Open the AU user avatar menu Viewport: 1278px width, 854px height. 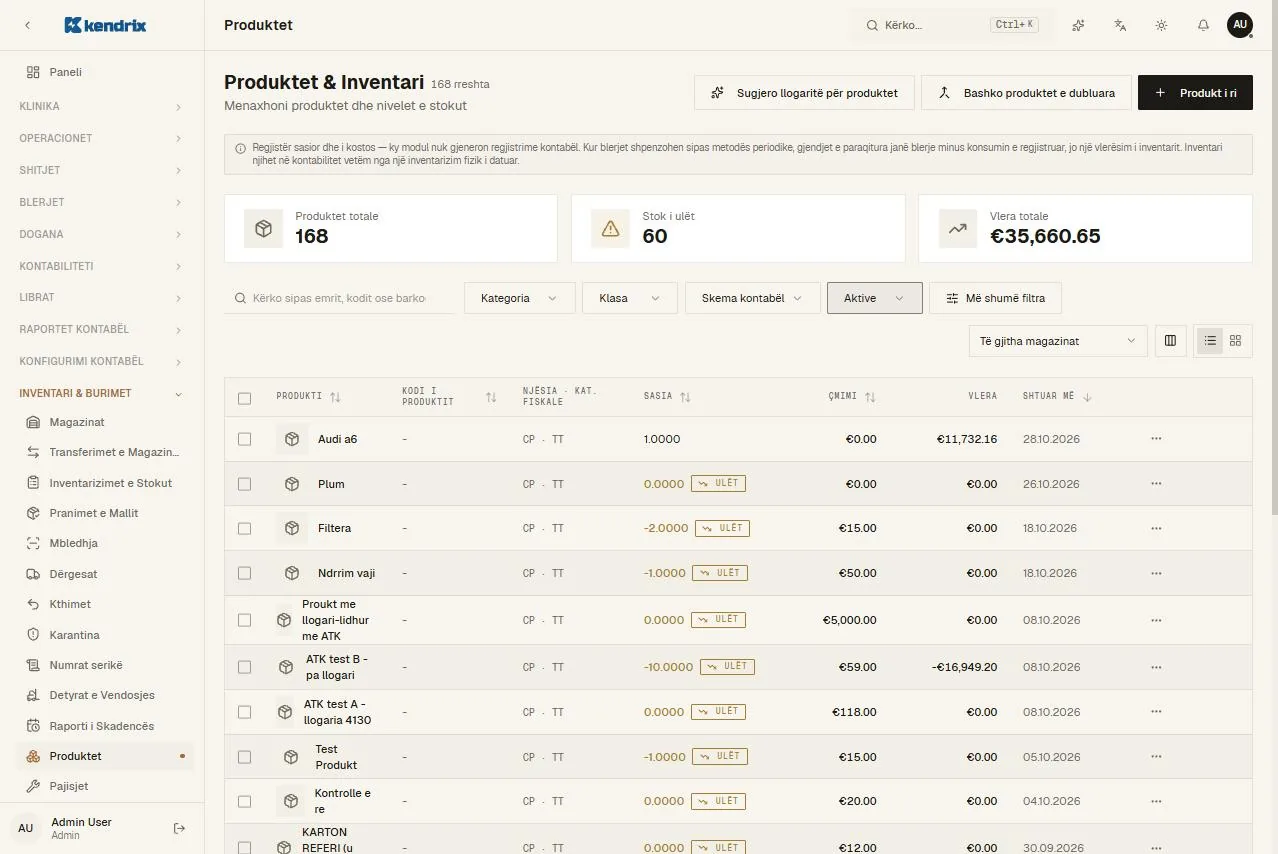pos(1240,25)
